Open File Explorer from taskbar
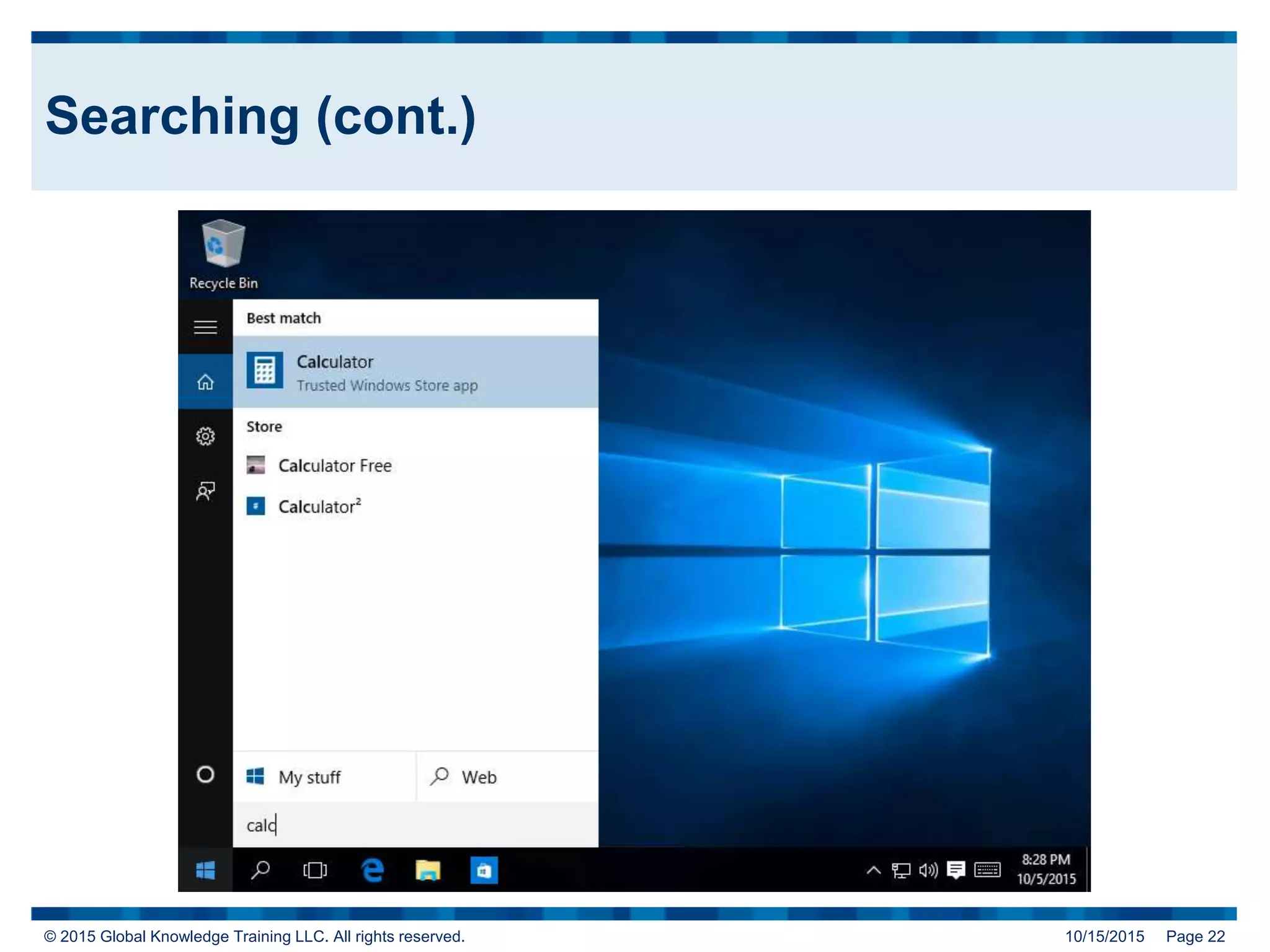 point(427,870)
